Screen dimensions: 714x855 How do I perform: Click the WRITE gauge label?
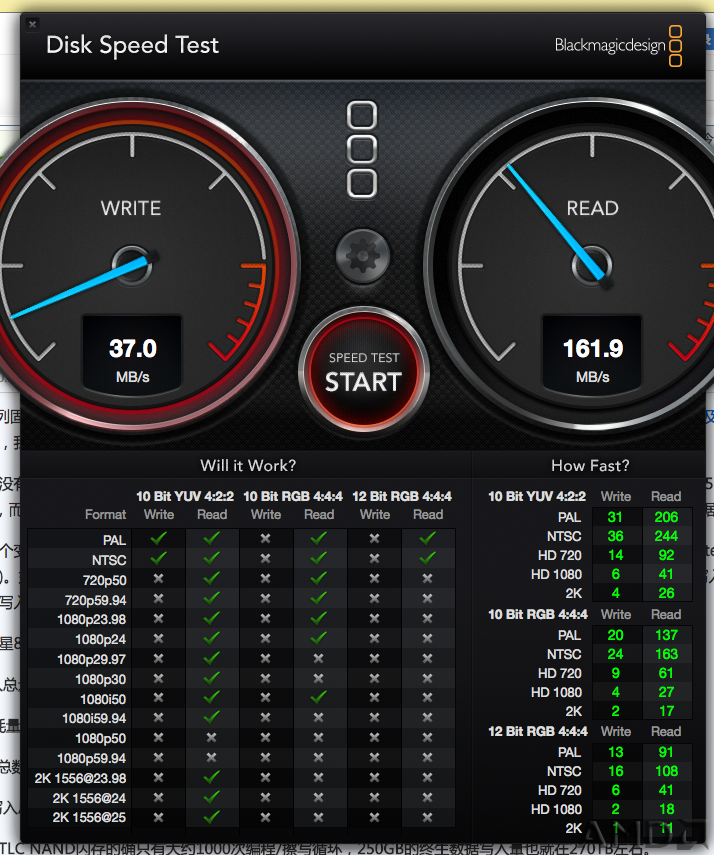click(131, 208)
